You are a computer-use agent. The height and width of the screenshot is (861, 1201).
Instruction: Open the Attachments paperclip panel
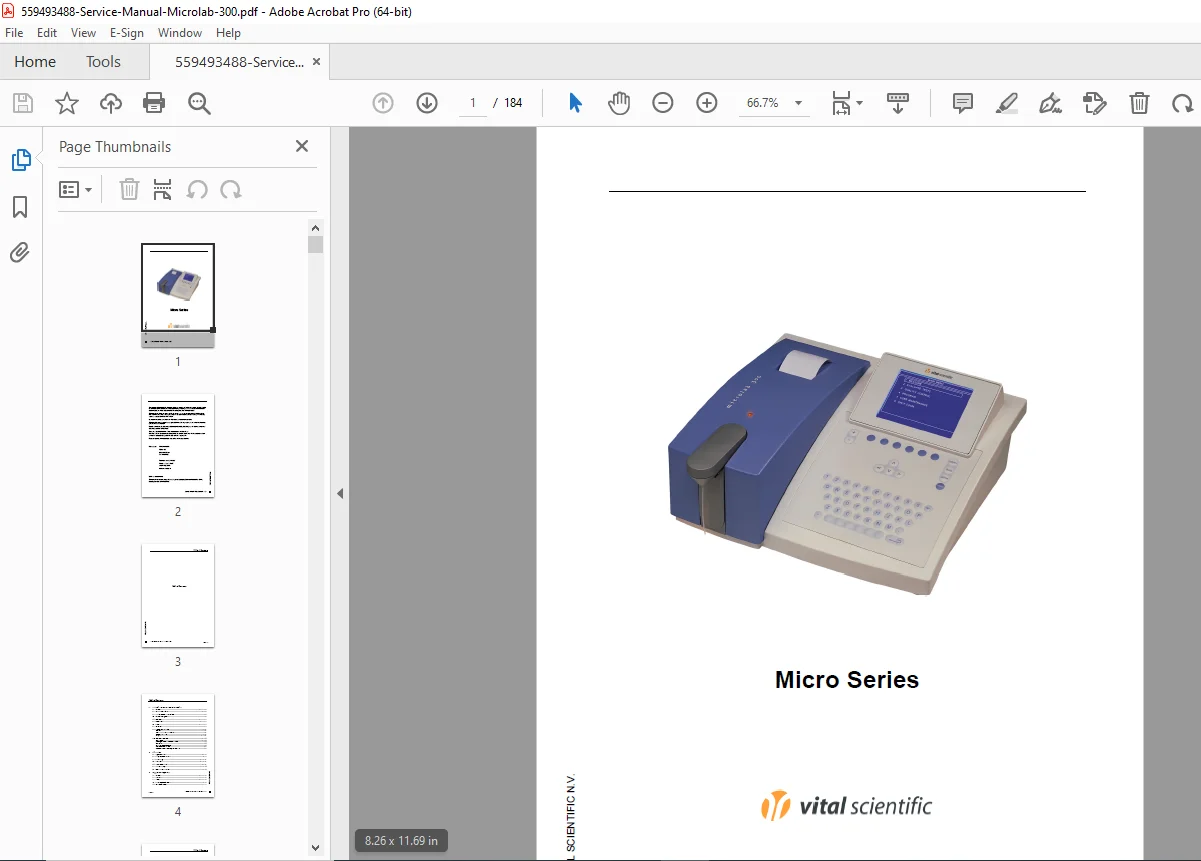[x=20, y=252]
